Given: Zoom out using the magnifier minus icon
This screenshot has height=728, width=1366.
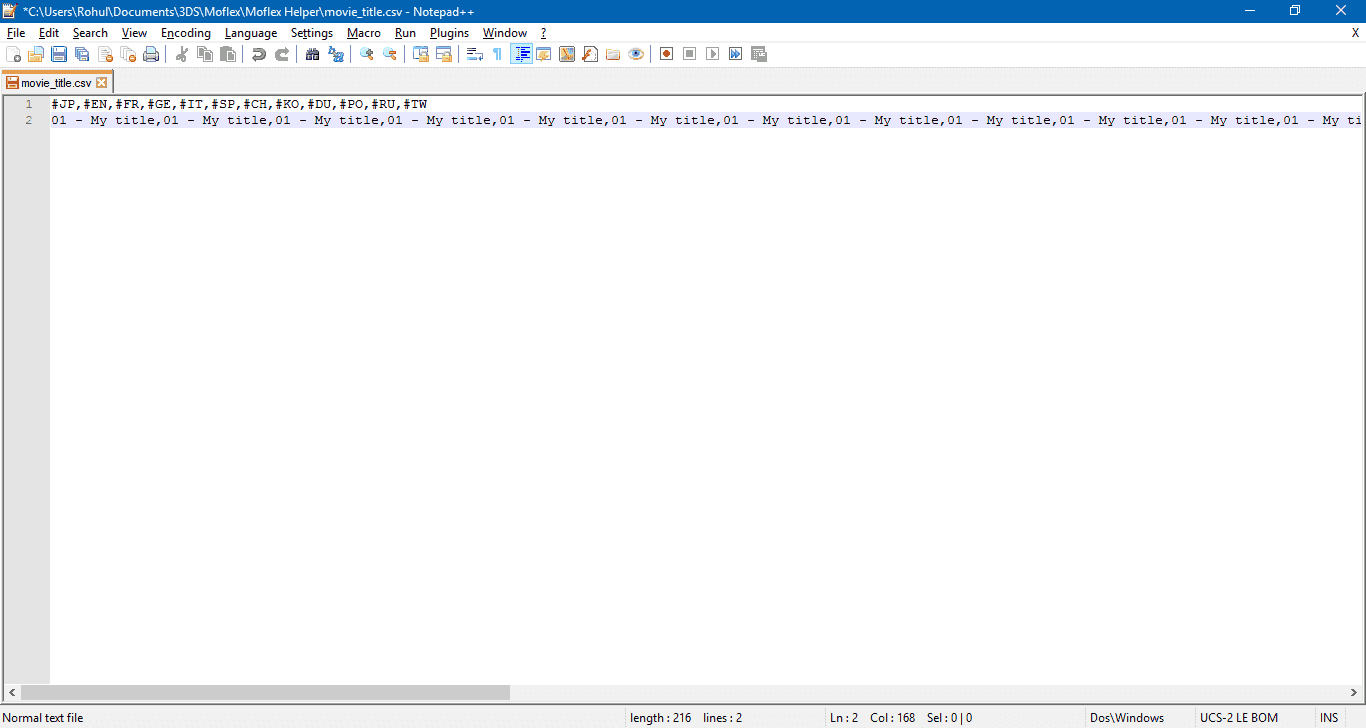Looking at the screenshot, I should tap(390, 54).
